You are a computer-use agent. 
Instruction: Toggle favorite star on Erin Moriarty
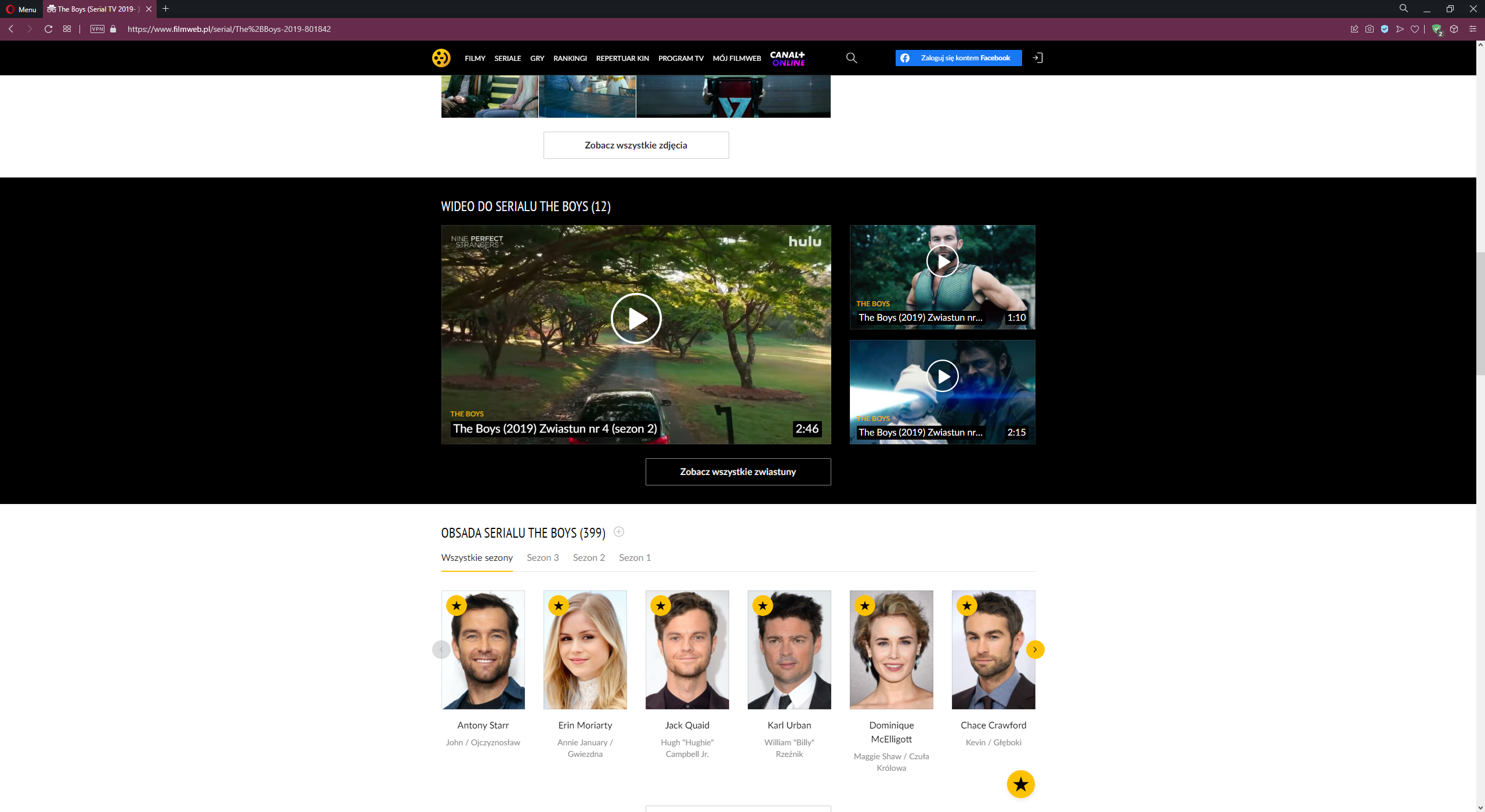tap(559, 605)
